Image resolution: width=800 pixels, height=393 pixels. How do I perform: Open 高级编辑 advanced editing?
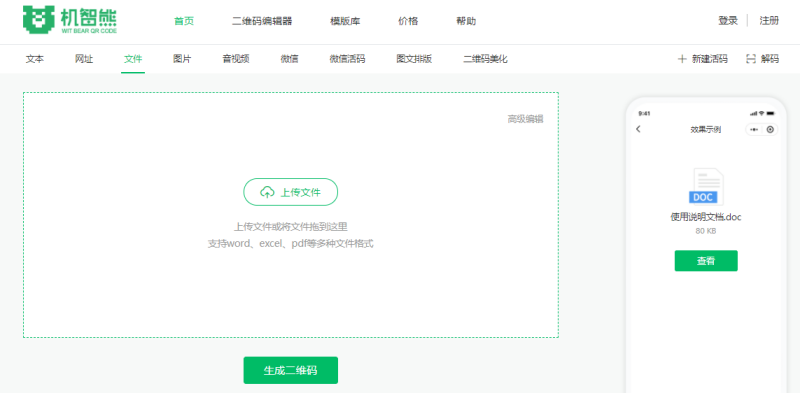tap(526, 119)
